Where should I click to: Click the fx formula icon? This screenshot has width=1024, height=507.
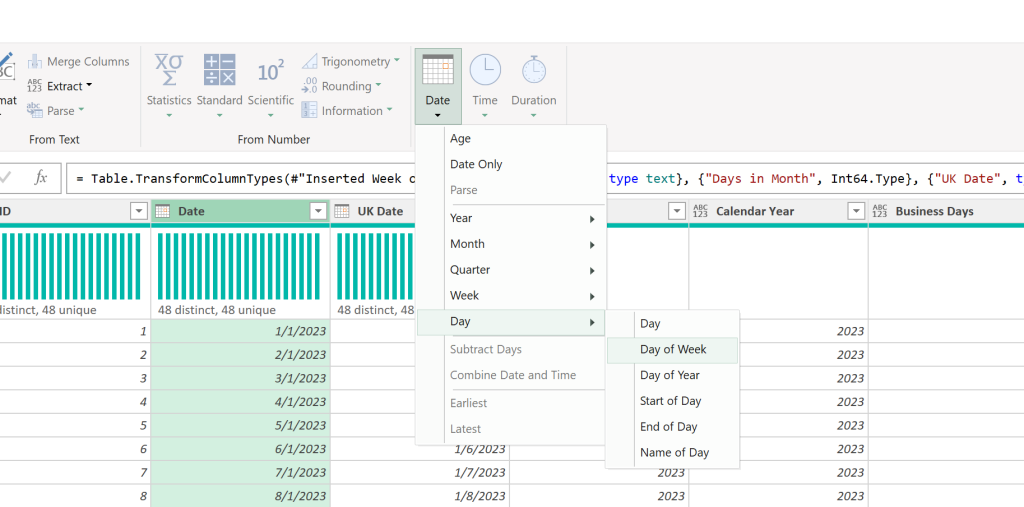click(x=40, y=178)
